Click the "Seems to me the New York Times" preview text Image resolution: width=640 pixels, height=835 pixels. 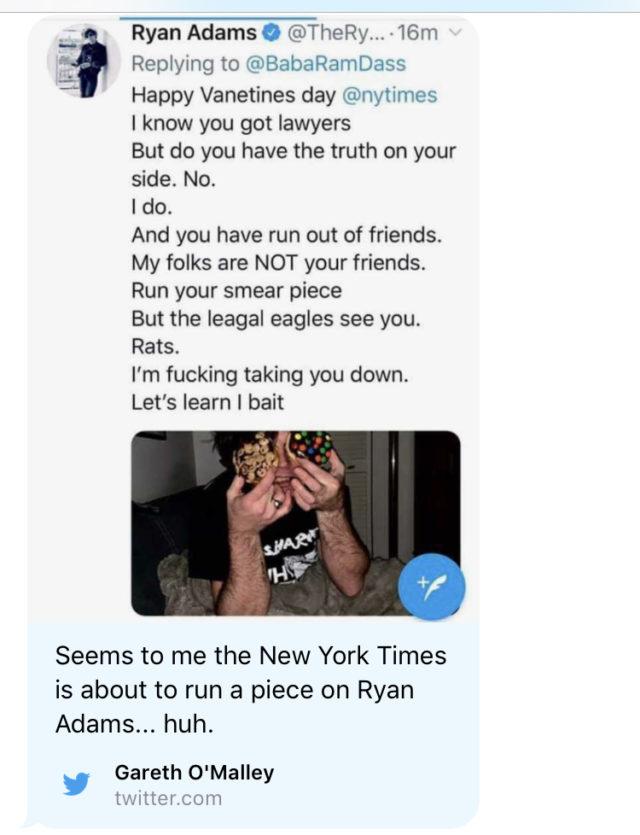pyautogui.click(x=251, y=656)
